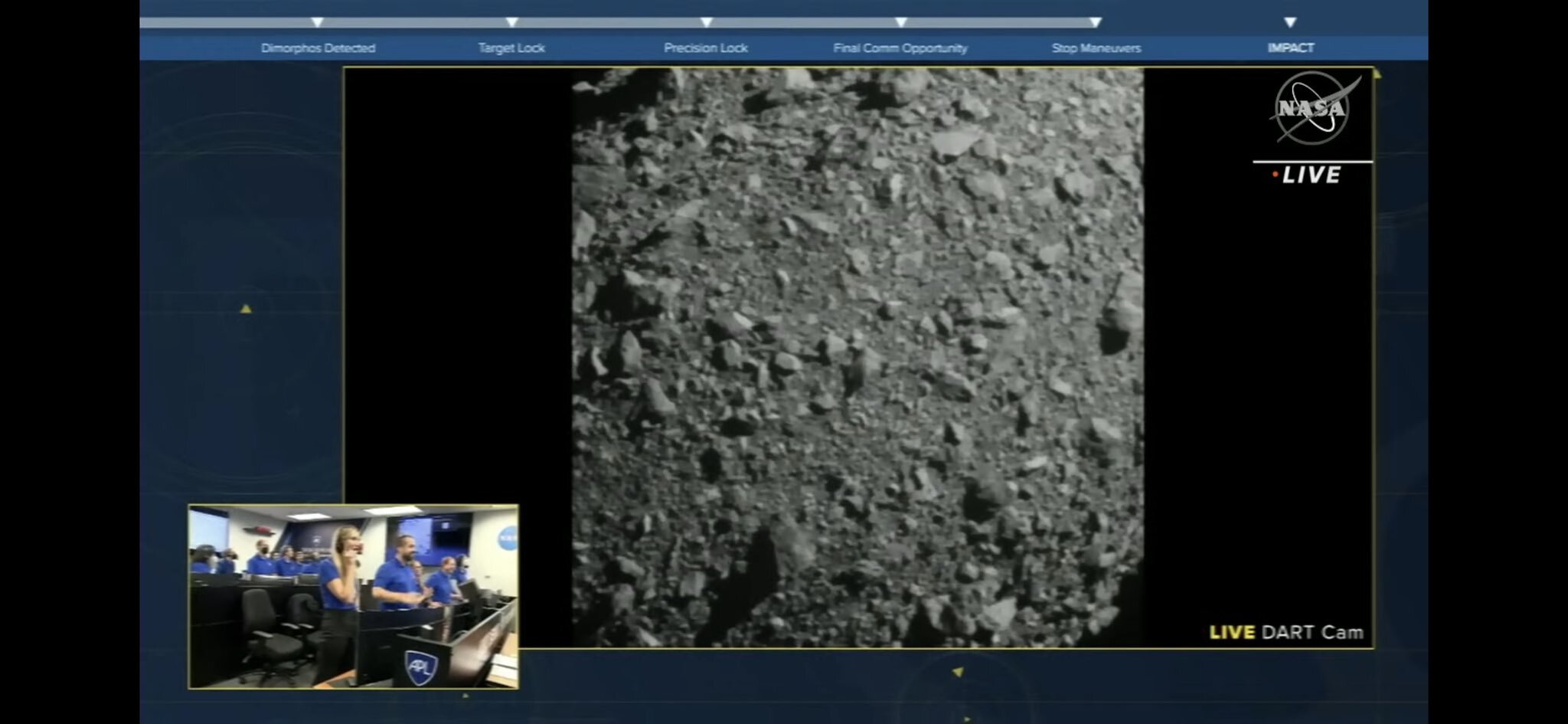Click the asteroid surface camera feed
1568x724 pixels.
[x=857, y=356]
